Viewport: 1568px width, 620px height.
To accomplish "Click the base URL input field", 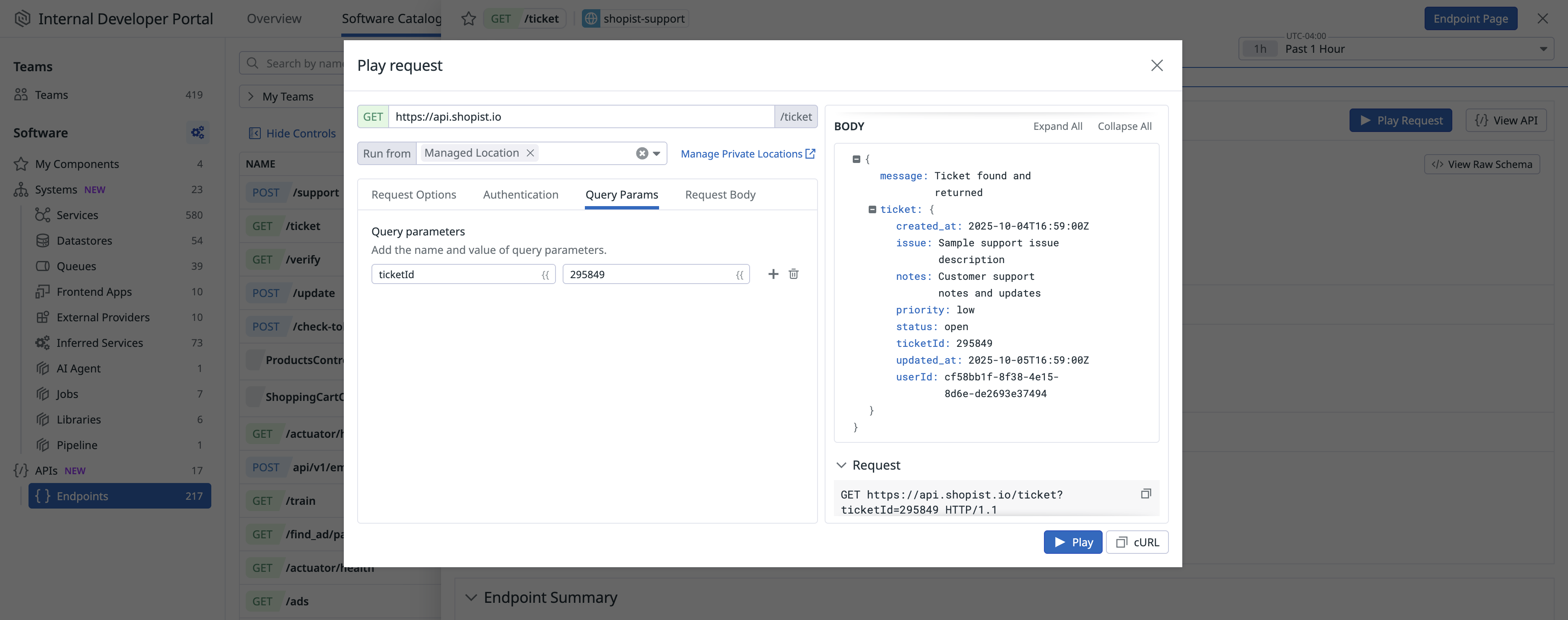I will click(x=581, y=116).
